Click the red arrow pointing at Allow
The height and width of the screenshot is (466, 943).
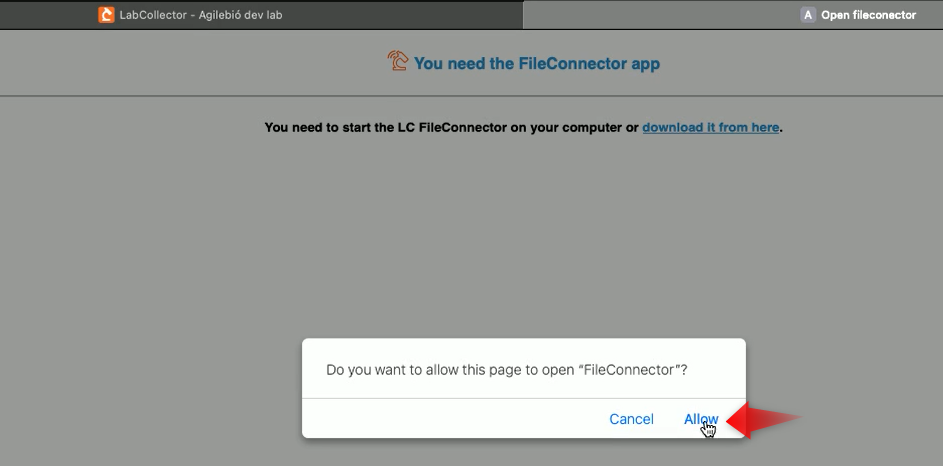(x=764, y=419)
